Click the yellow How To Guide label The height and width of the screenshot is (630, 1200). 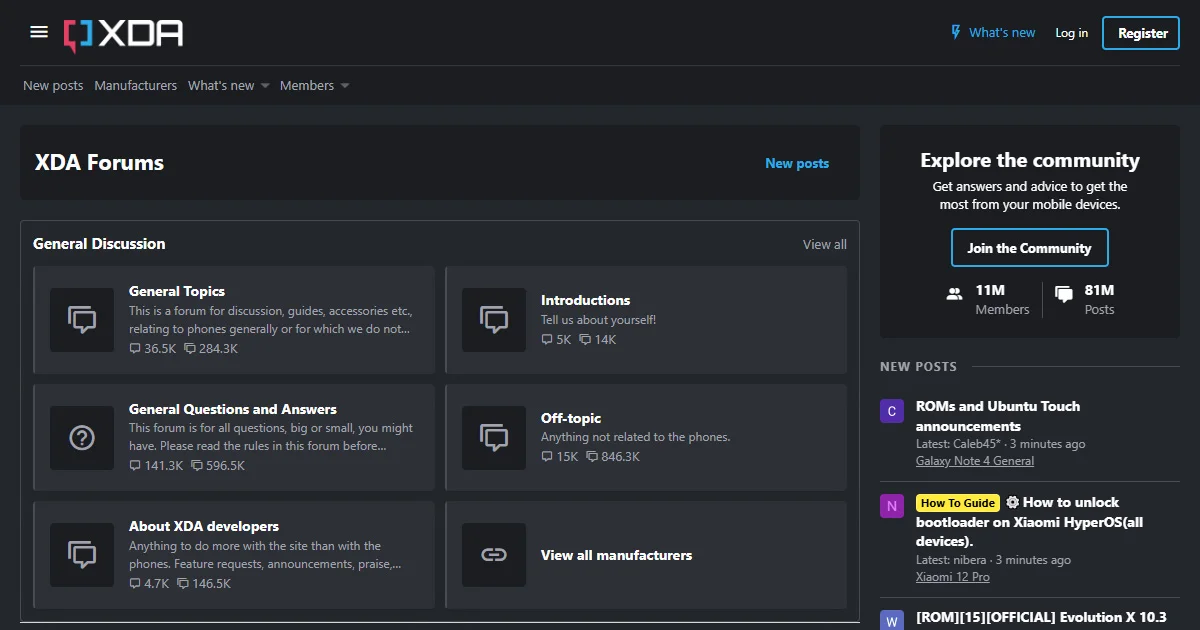957,503
